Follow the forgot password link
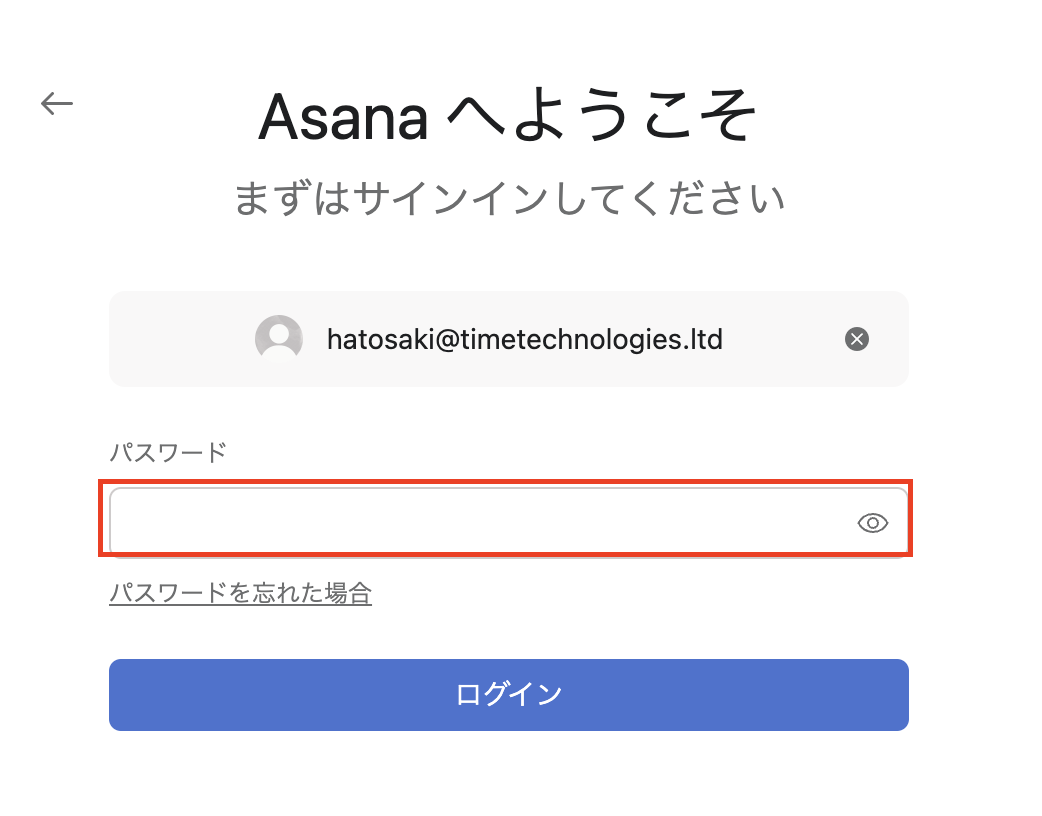This screenshot has width=1042, height=816. 240,594
